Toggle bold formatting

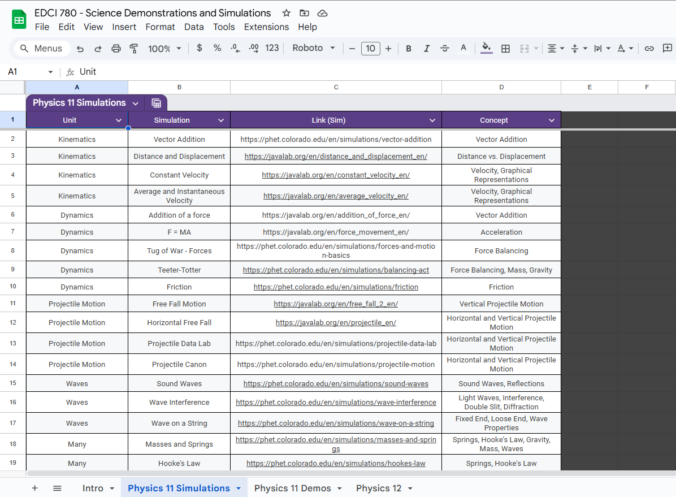click(x=408, y=49)
